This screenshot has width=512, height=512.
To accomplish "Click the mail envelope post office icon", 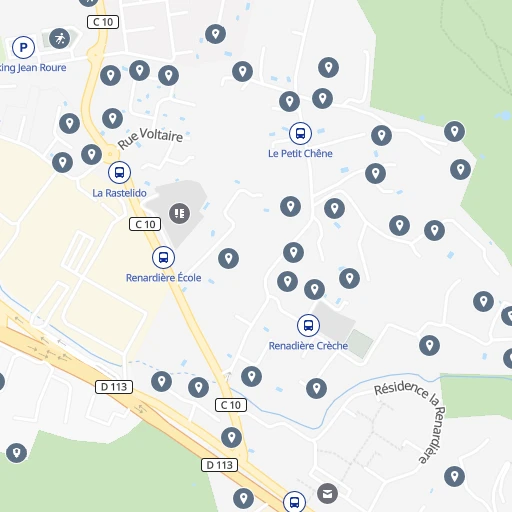I will [327, 493].
